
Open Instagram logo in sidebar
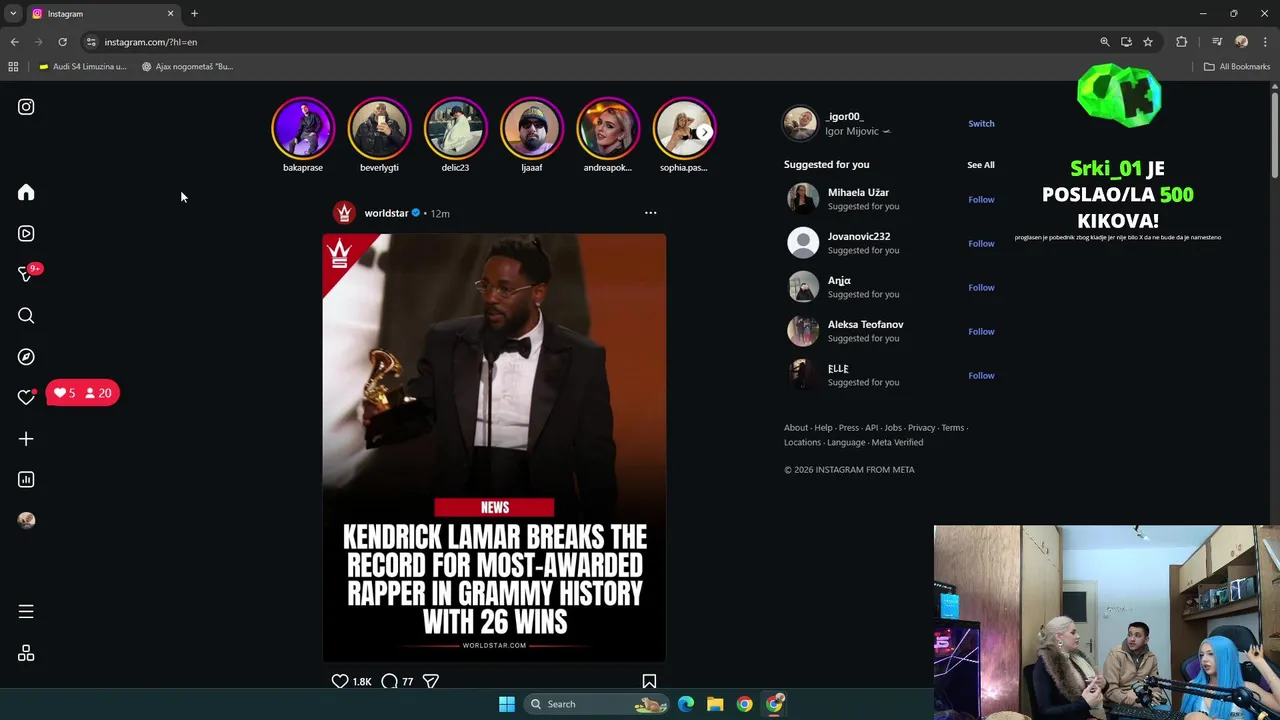pyautogui.click(x=26, y=107)
